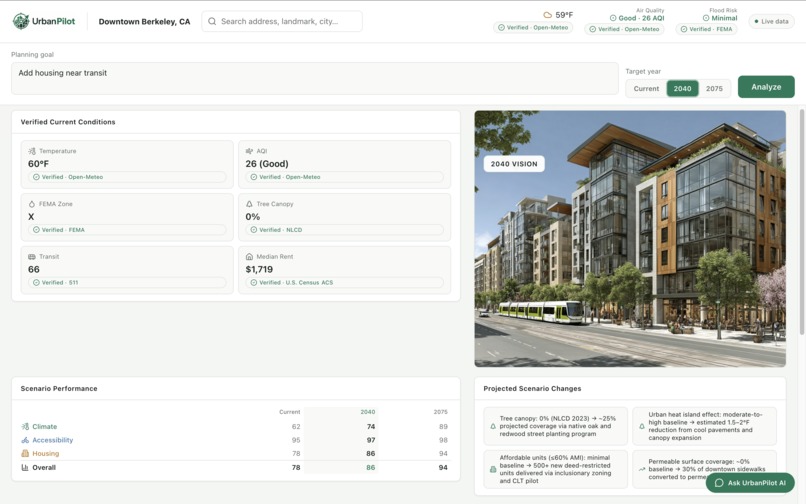
Task: Click the Verified Current Conditions heading
Action: tap(68, 122)
